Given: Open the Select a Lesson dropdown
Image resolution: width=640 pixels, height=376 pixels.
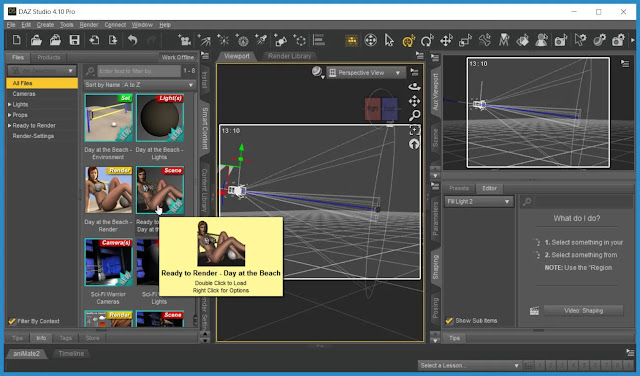Looking at the screenshot, I should (x=469, y=365).
